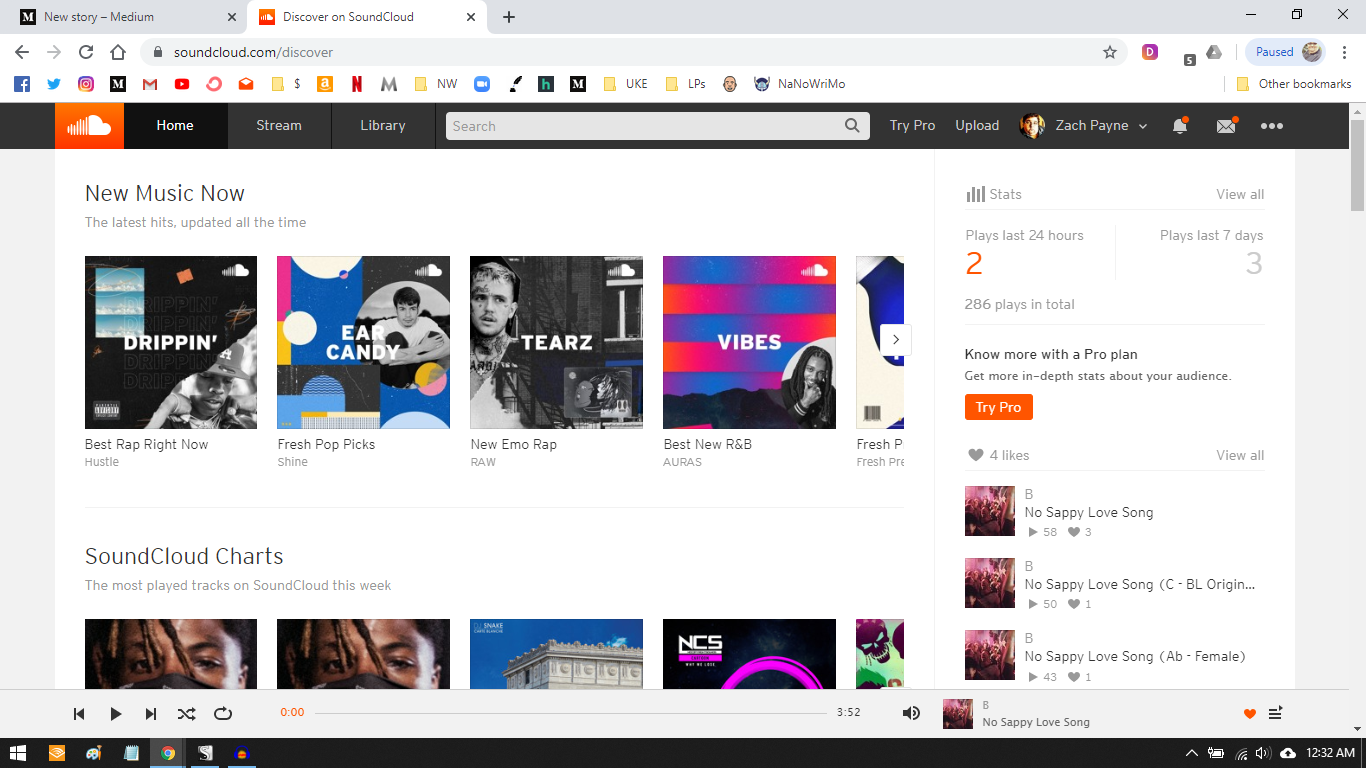Open the YouTube bookmark

point(182,84)
